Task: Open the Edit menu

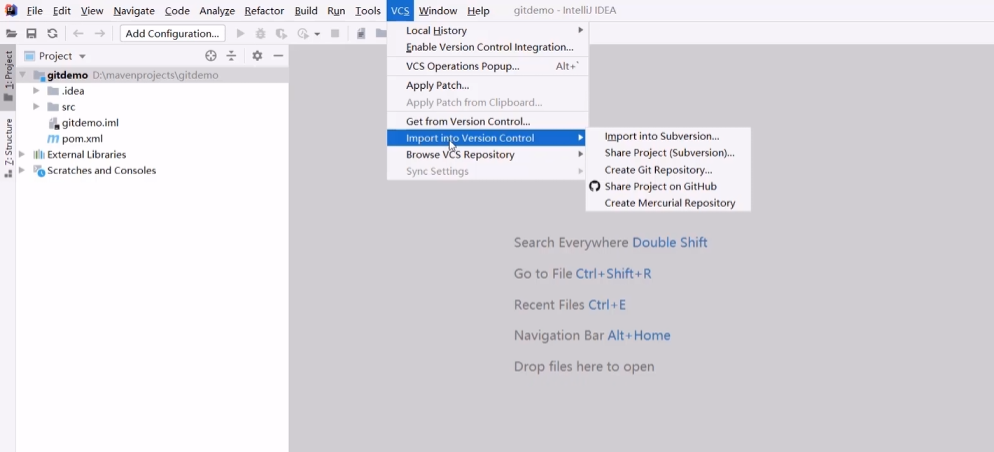Action: (61, 11)
